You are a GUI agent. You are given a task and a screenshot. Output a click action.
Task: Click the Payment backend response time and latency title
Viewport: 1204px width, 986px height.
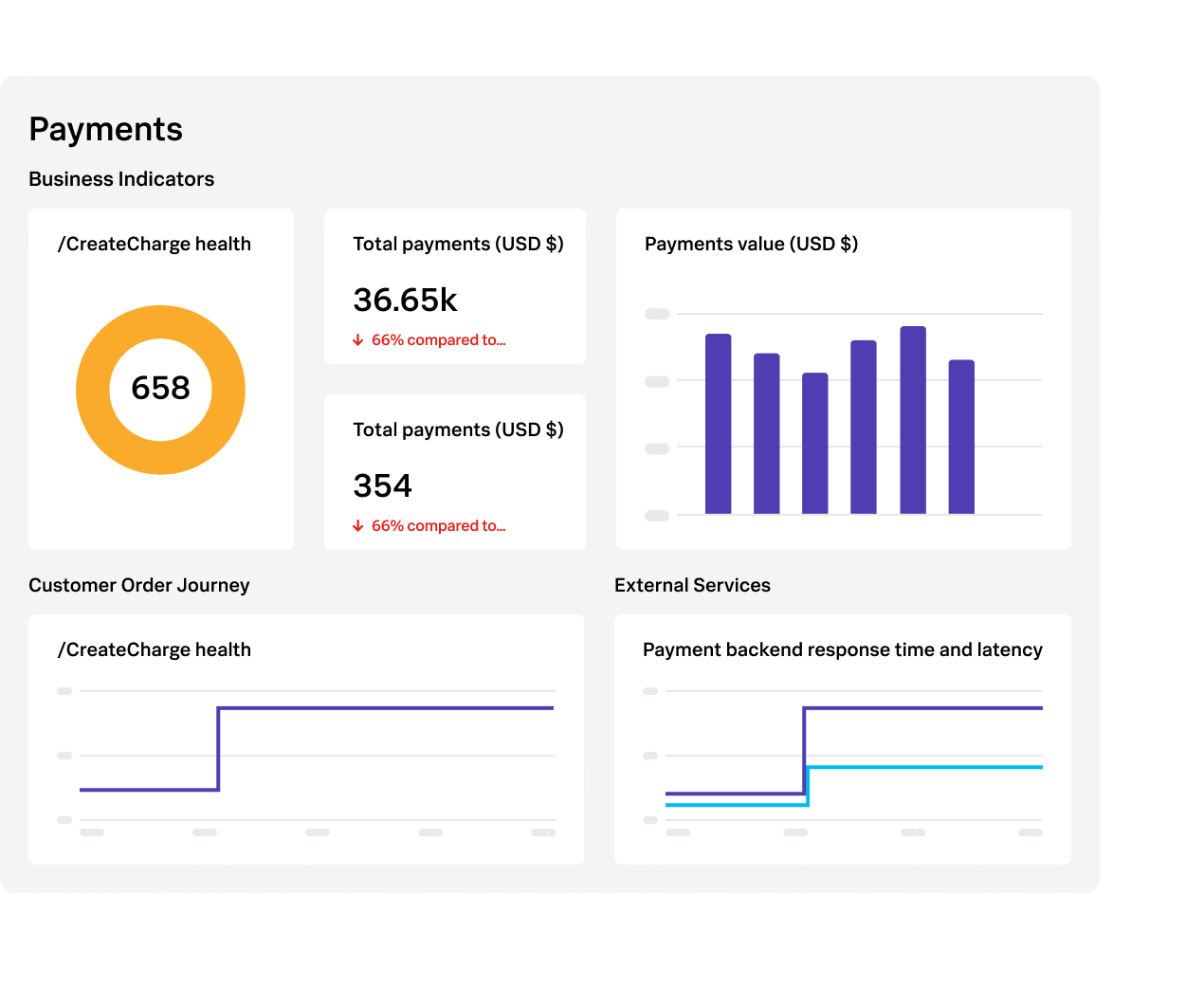[842, 650]
